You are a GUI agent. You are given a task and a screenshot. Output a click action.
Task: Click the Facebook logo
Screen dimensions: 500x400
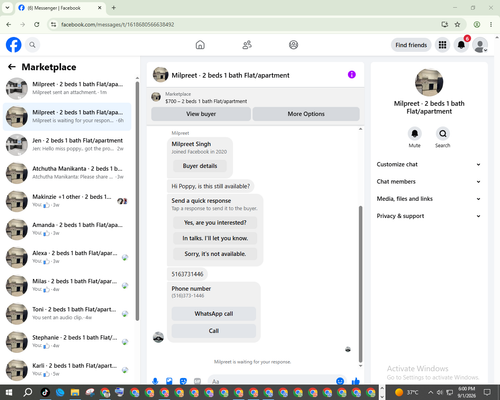(14, 45)
